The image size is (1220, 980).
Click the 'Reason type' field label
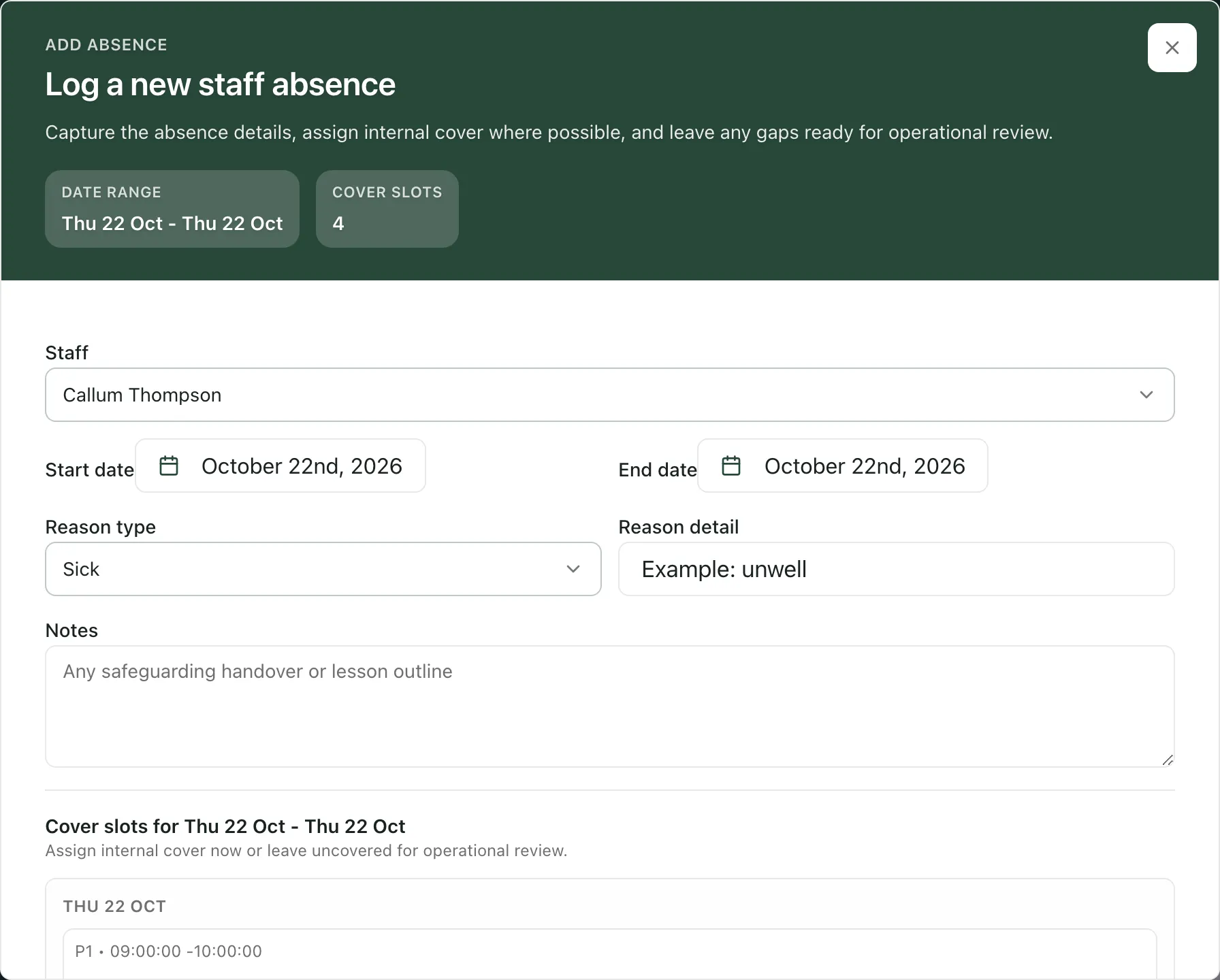coord(101,527)
